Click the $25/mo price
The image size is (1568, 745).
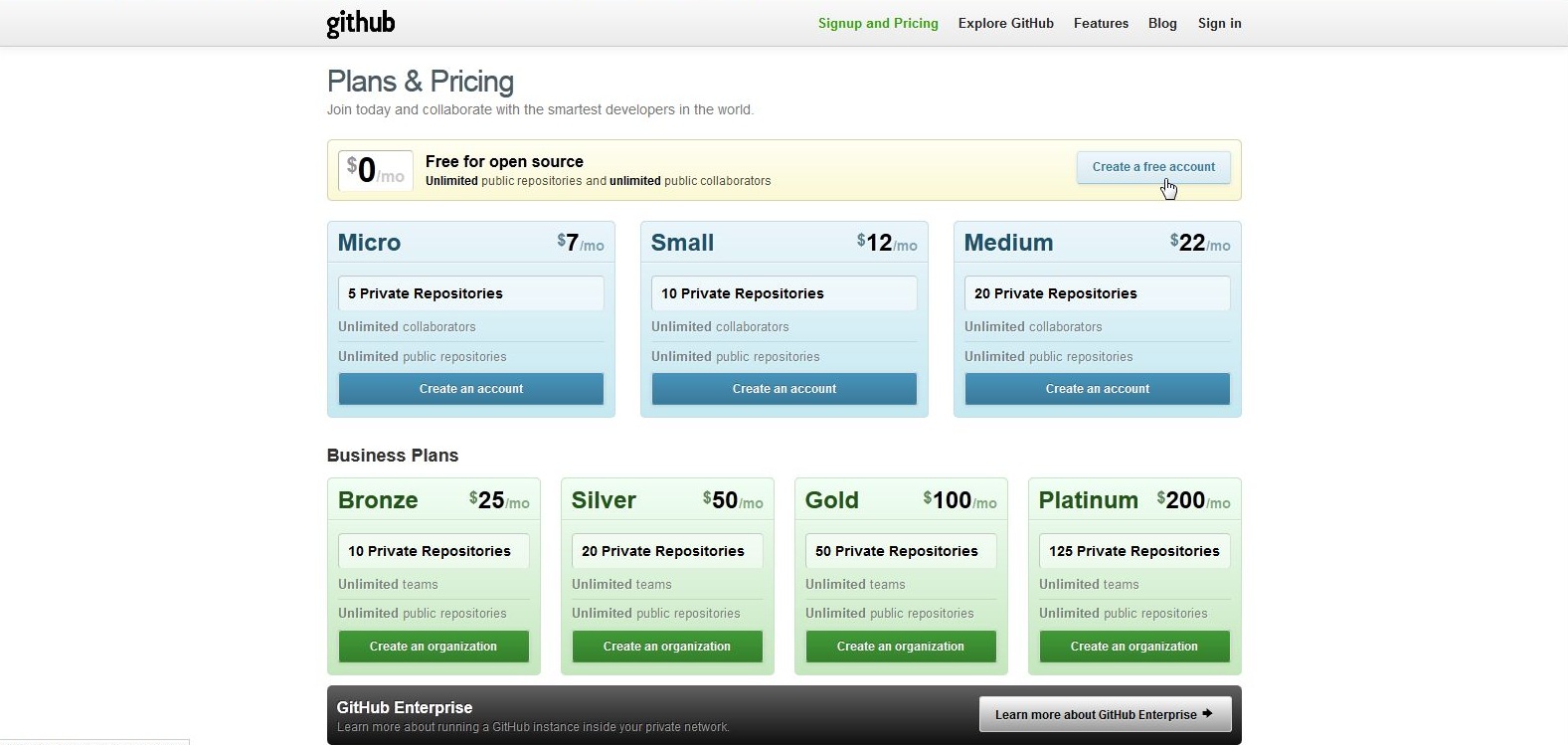coord(499,500)
